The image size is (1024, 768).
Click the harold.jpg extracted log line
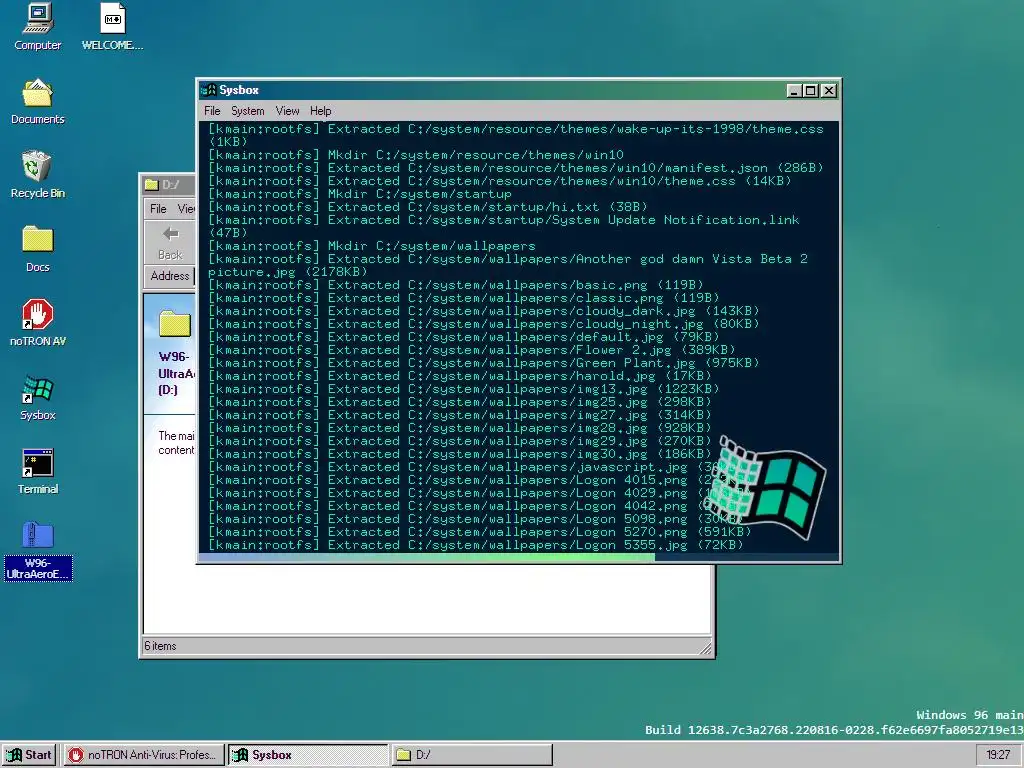[460, 376]
